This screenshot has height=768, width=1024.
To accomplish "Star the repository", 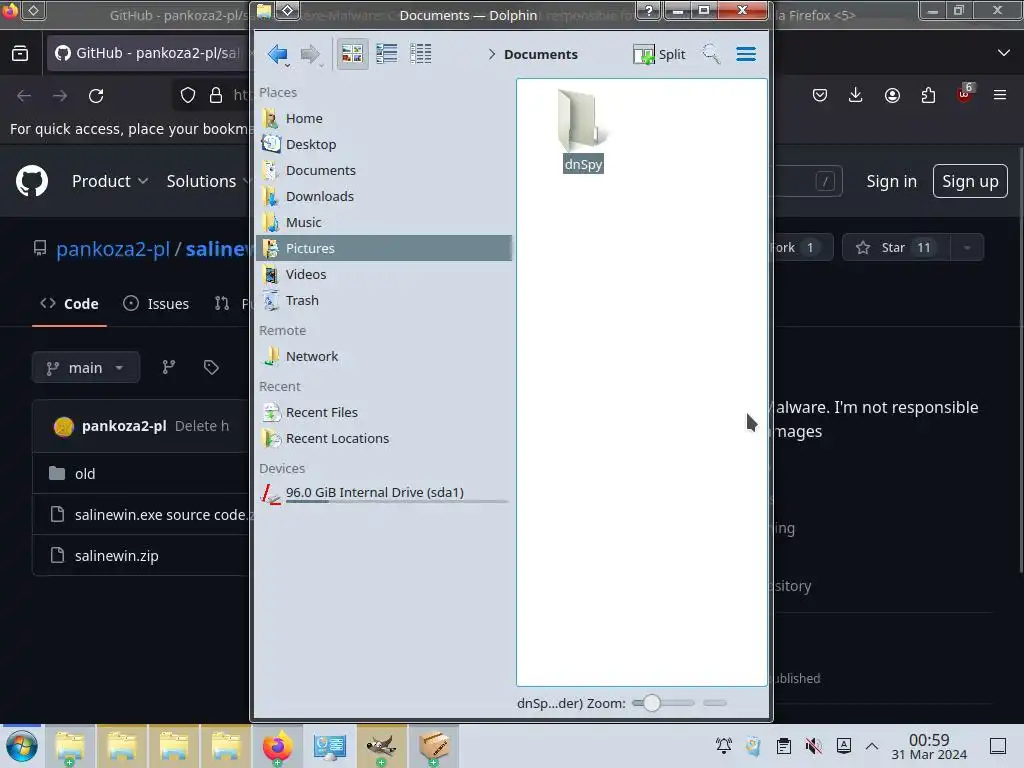I will [896, 248].
